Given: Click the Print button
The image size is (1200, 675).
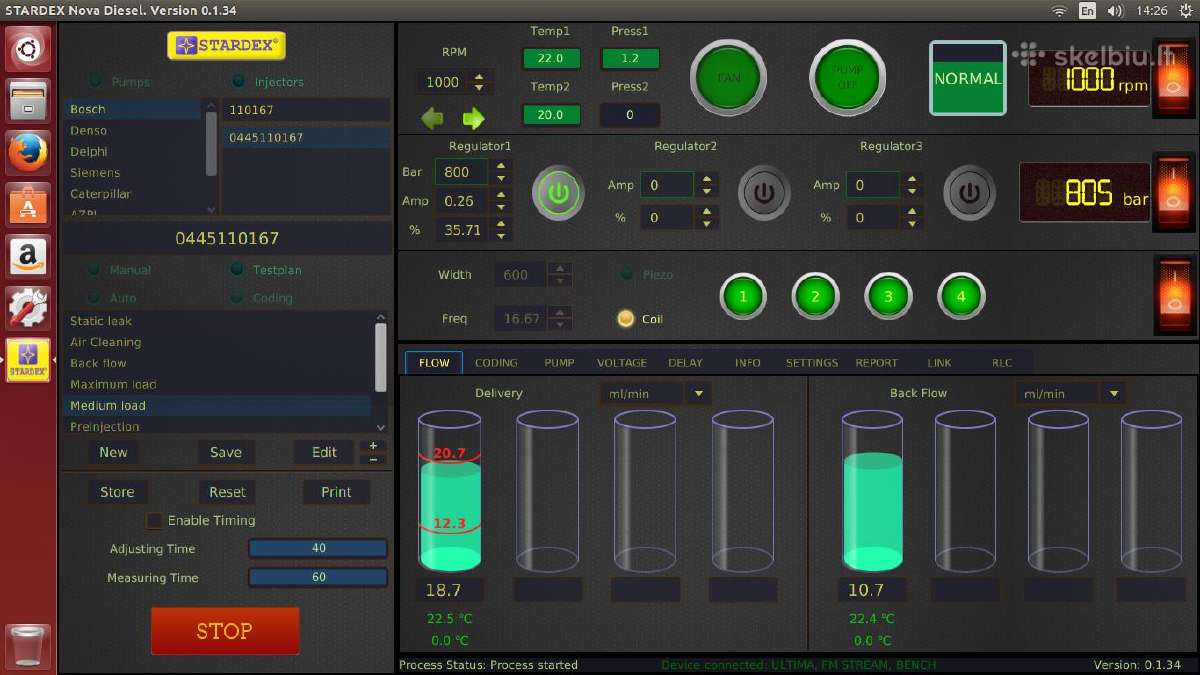Looking at the screenshot, I should point(336,492).
